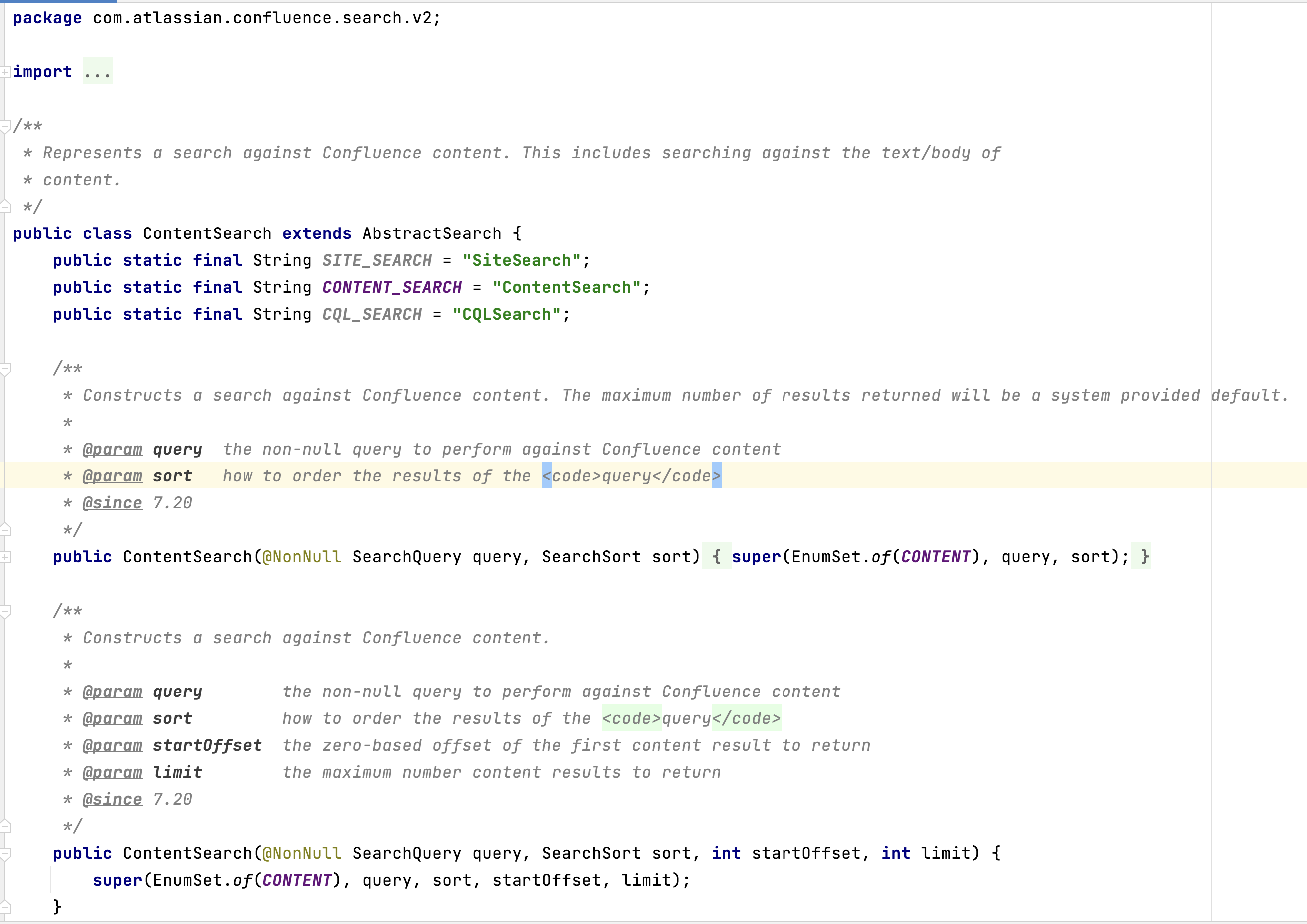The height and width of the screenshot is (924, 1307).
Task: Click @NonNull in the two-argument constructor
Action: coord(302,556)
